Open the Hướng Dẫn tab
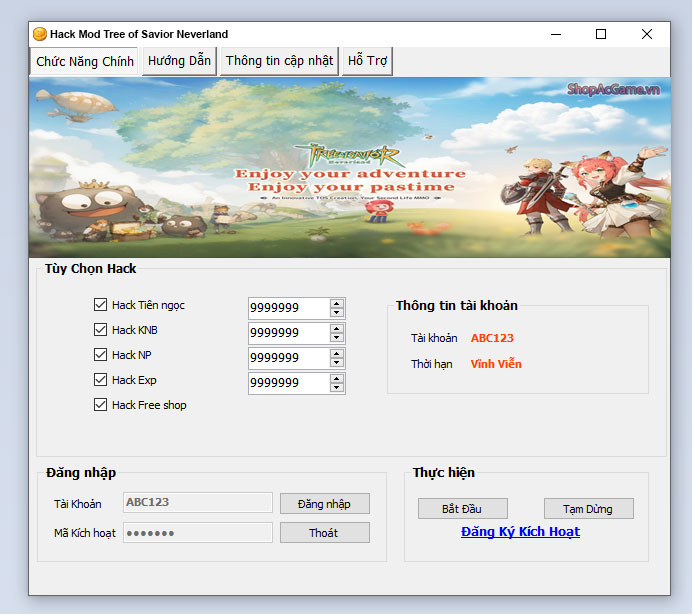Screen dimensions: 693x616 click(179, 61)
